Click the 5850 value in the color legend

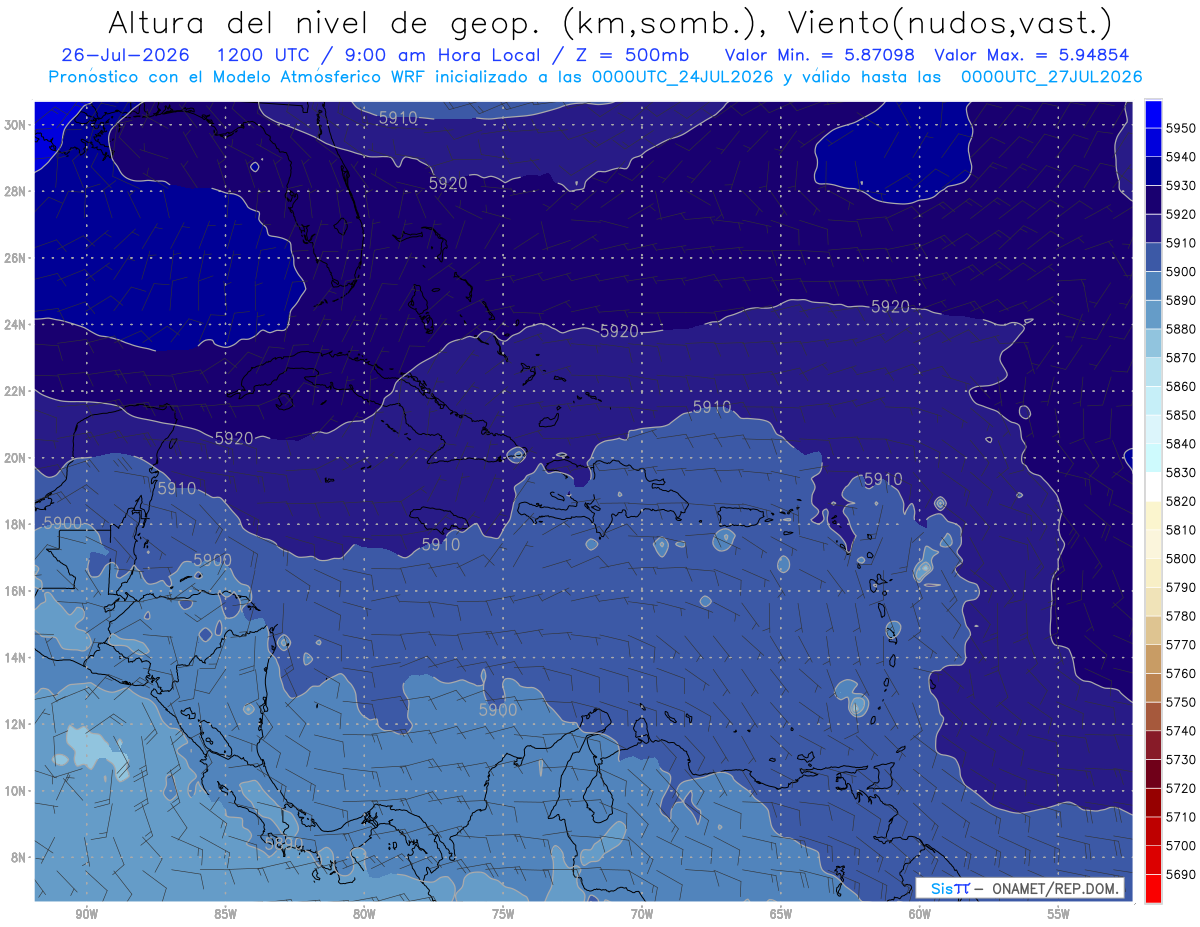pos(1181,415)
